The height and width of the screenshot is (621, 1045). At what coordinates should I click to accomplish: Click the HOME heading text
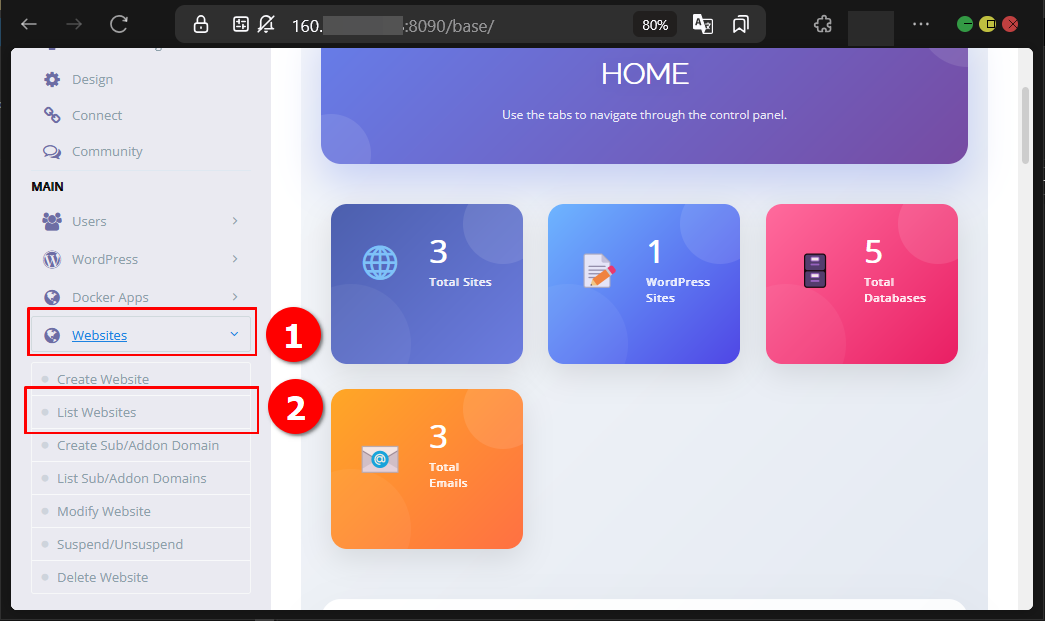tap(644, 74)
